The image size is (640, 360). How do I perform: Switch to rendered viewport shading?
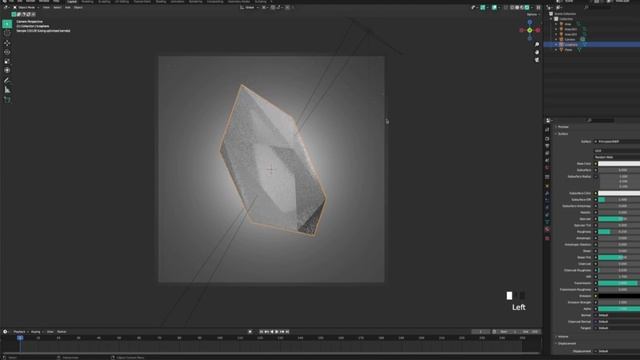pyautogui.click(x=527, y=7)
